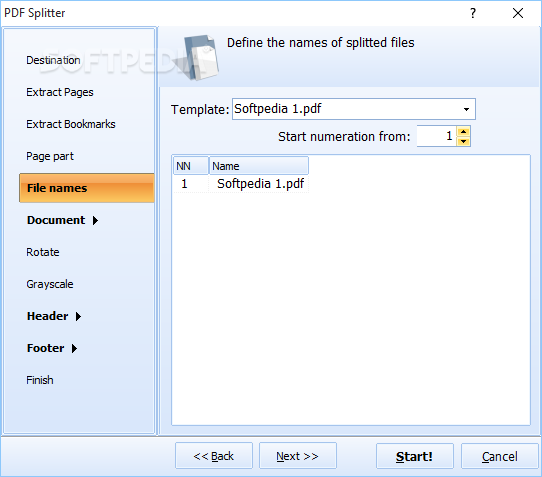542x477 pixels.
Task: Close the PDF Splitter dialog
Action: (x=518, y=13)
